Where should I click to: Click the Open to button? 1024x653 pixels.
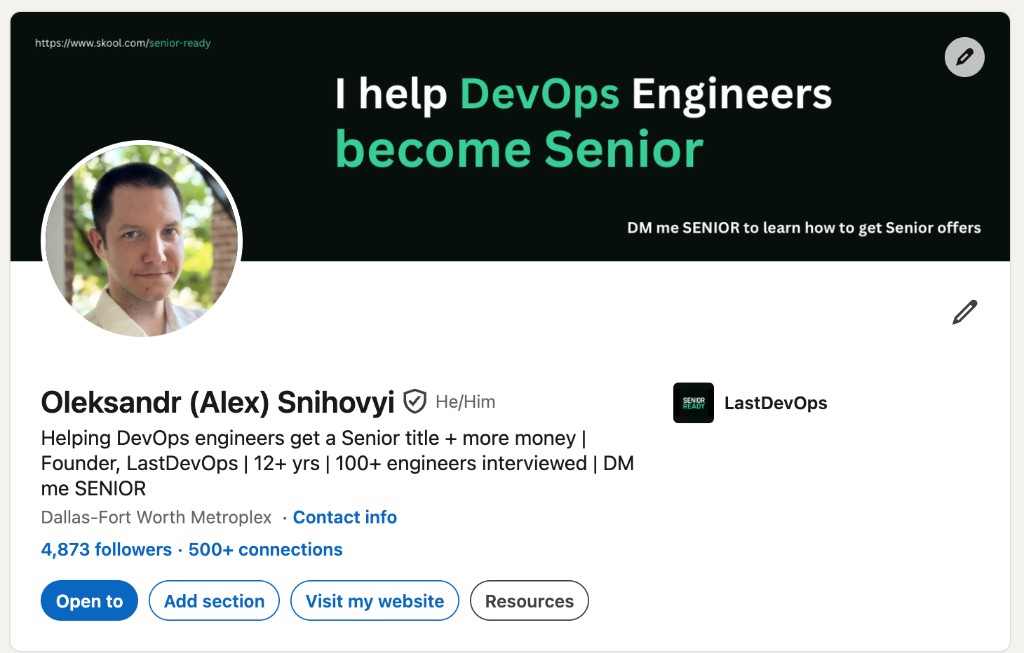tap(89, 601)
